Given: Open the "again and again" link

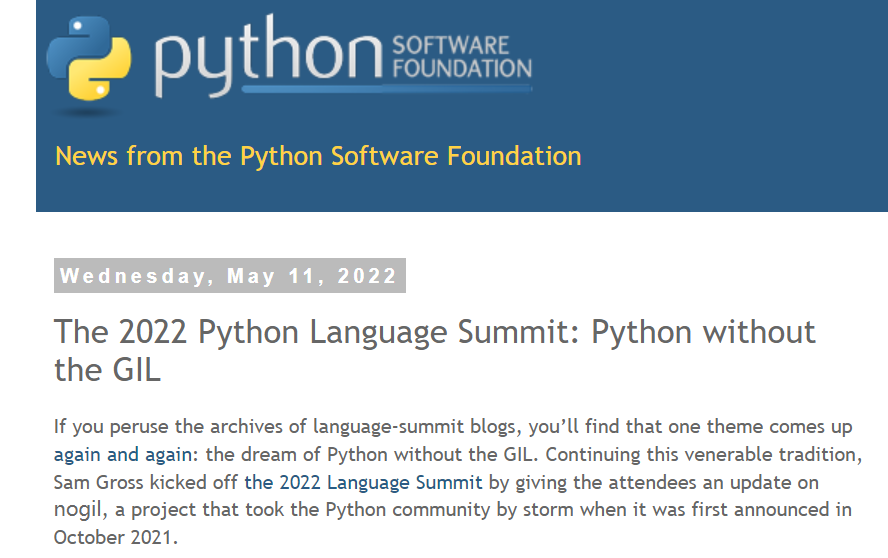Looking at the screenshot, I should click(123, 454).
